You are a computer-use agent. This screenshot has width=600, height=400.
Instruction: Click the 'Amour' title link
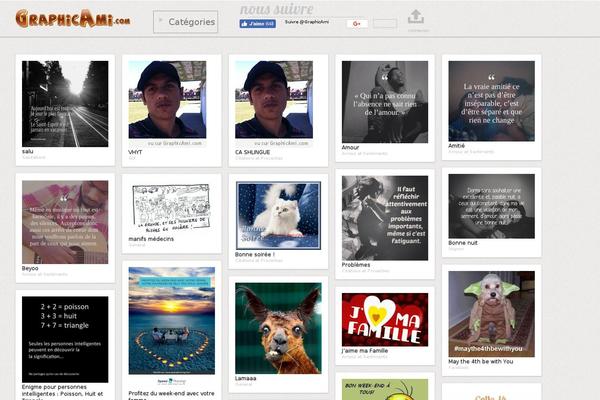[351, 147]
